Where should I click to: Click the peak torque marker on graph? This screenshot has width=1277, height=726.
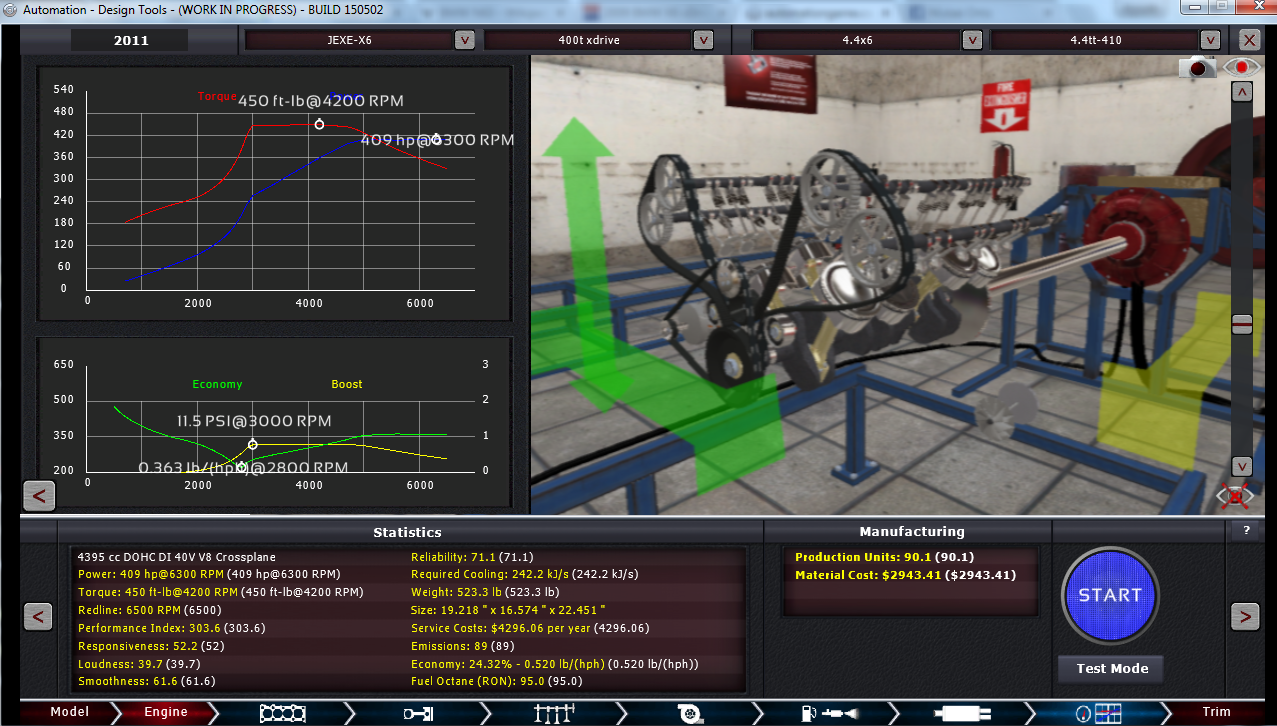point(319,124)
